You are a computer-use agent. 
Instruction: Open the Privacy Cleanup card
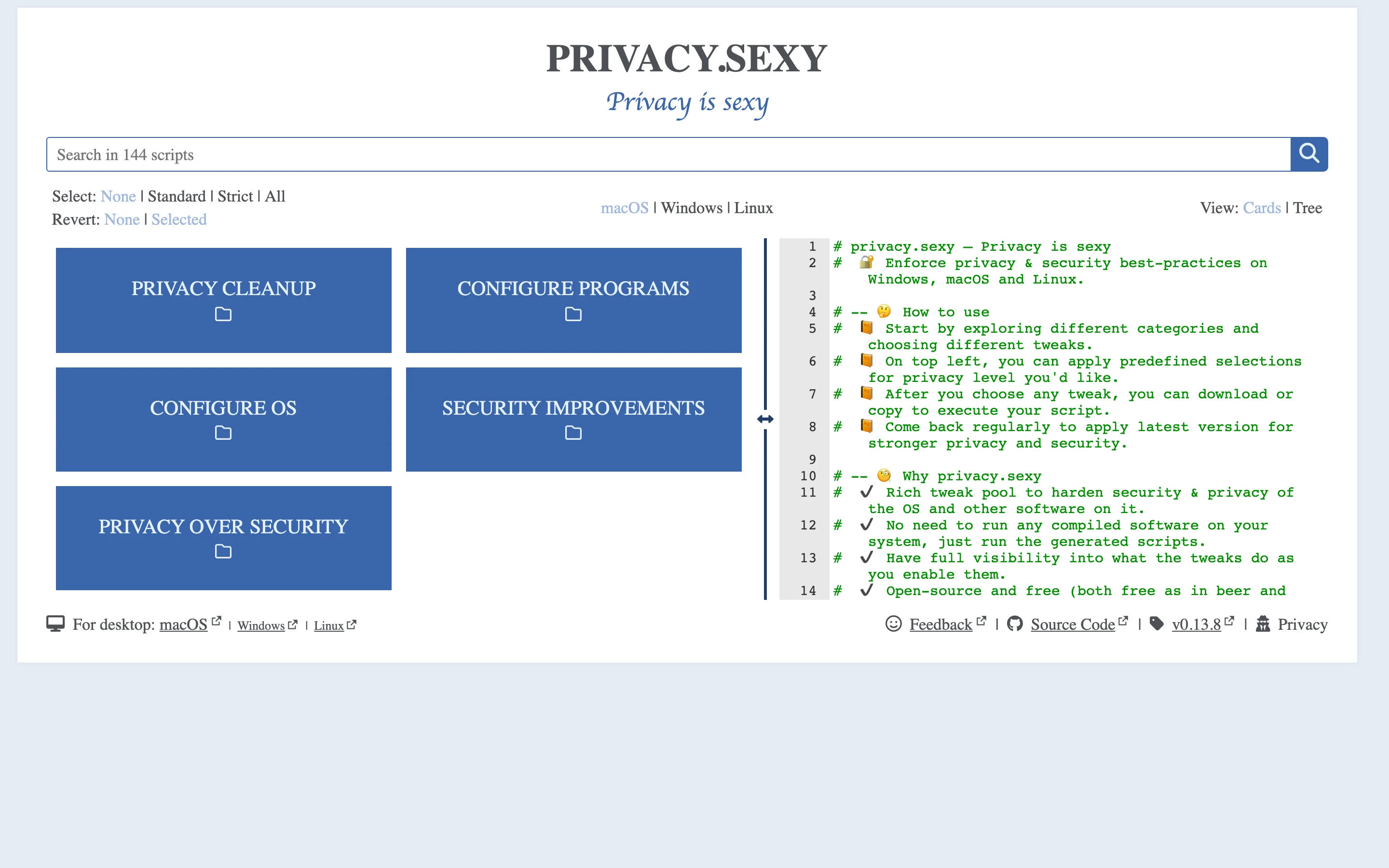[223, 300]
